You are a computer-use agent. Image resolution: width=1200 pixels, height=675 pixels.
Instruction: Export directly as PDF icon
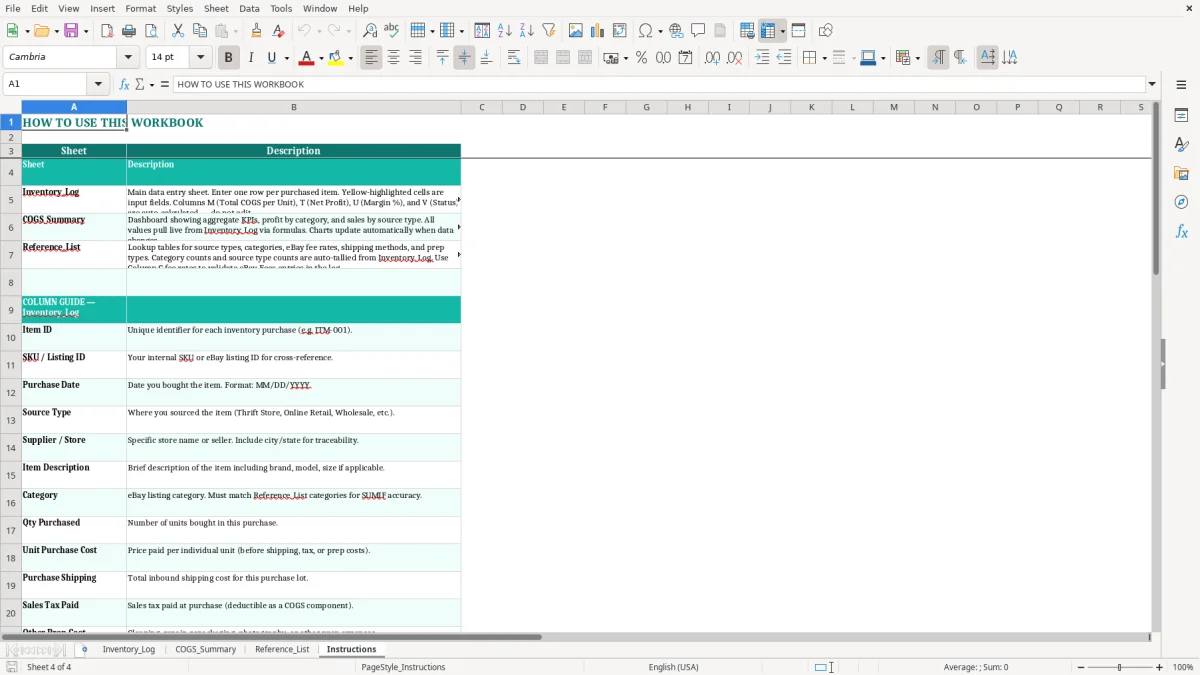(107, 31)
